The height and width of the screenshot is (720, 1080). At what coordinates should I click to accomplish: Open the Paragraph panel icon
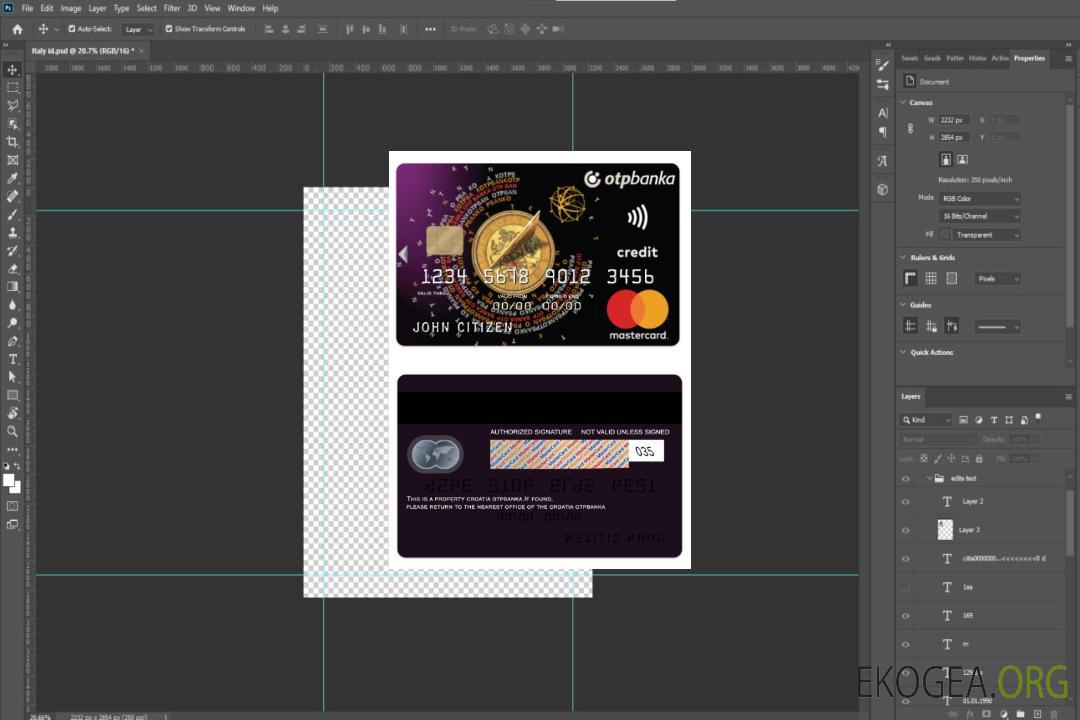[883, 132]
